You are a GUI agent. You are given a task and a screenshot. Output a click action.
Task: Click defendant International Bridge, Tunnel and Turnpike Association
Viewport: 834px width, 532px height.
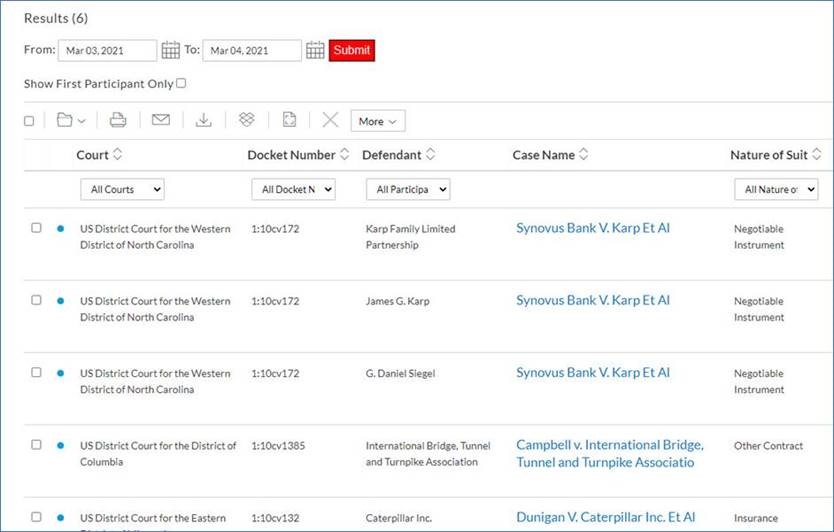click(428, 454)
